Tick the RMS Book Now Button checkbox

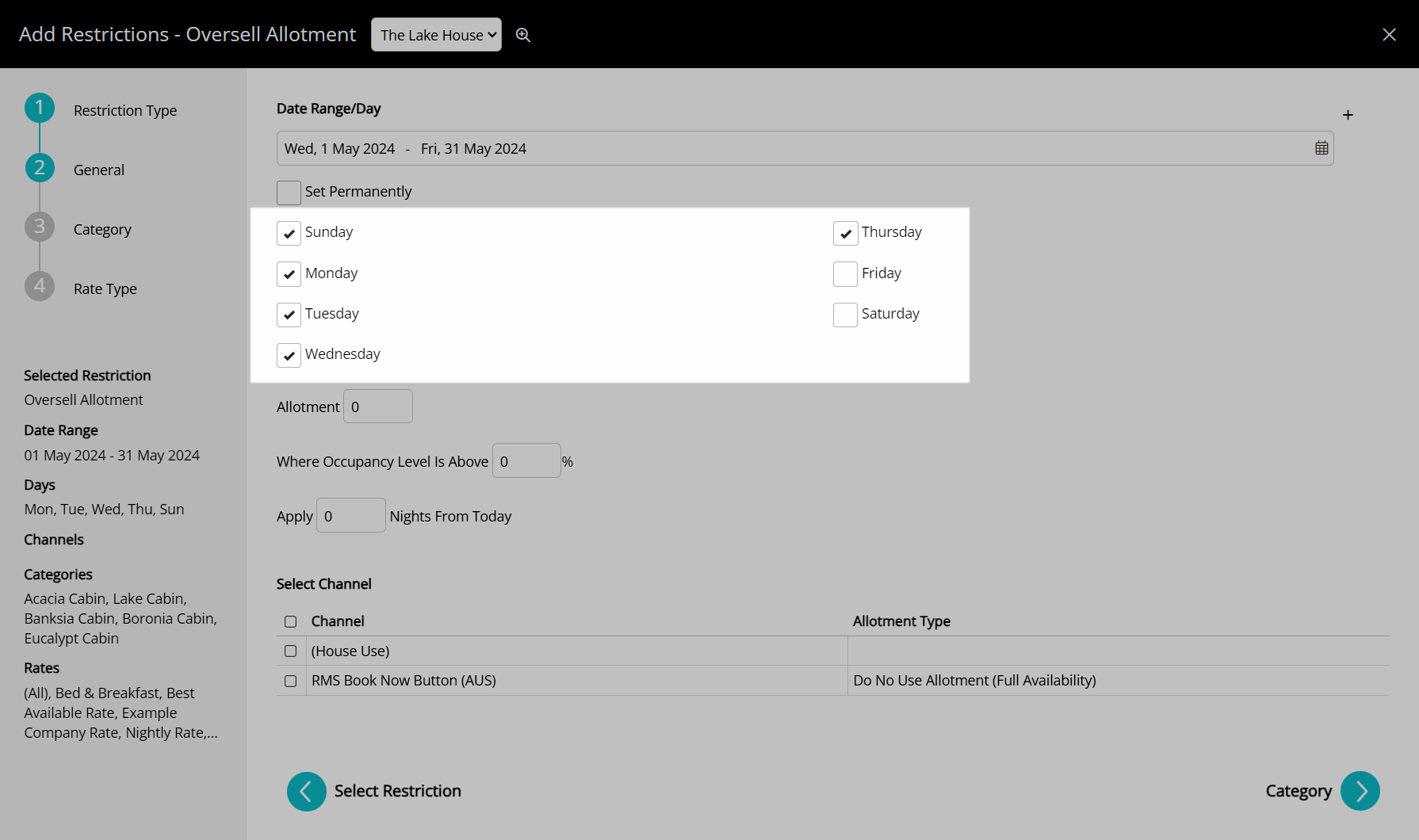tap(291, 681)
